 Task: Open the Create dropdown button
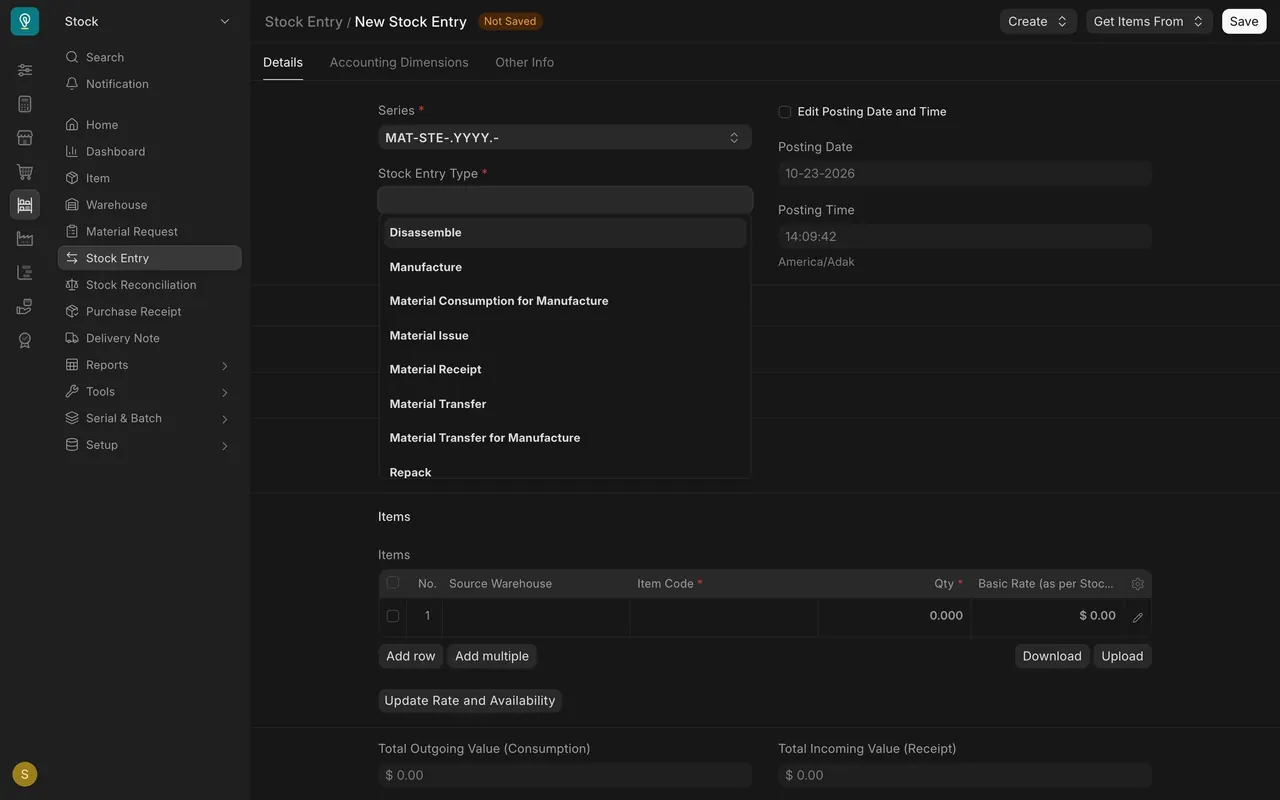pyautogui.click(x=1038, y=21)
